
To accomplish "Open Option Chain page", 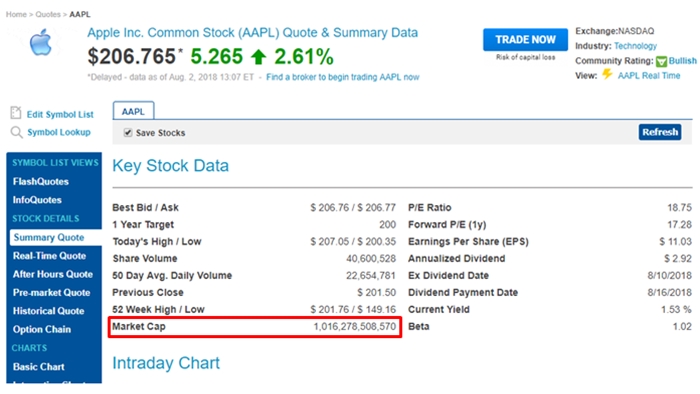I will [42, 329].
